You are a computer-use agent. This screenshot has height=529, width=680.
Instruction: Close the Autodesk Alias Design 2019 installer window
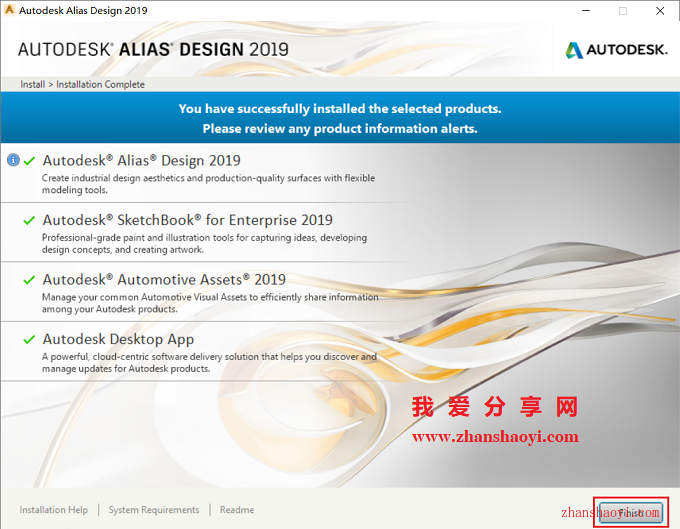660,10
